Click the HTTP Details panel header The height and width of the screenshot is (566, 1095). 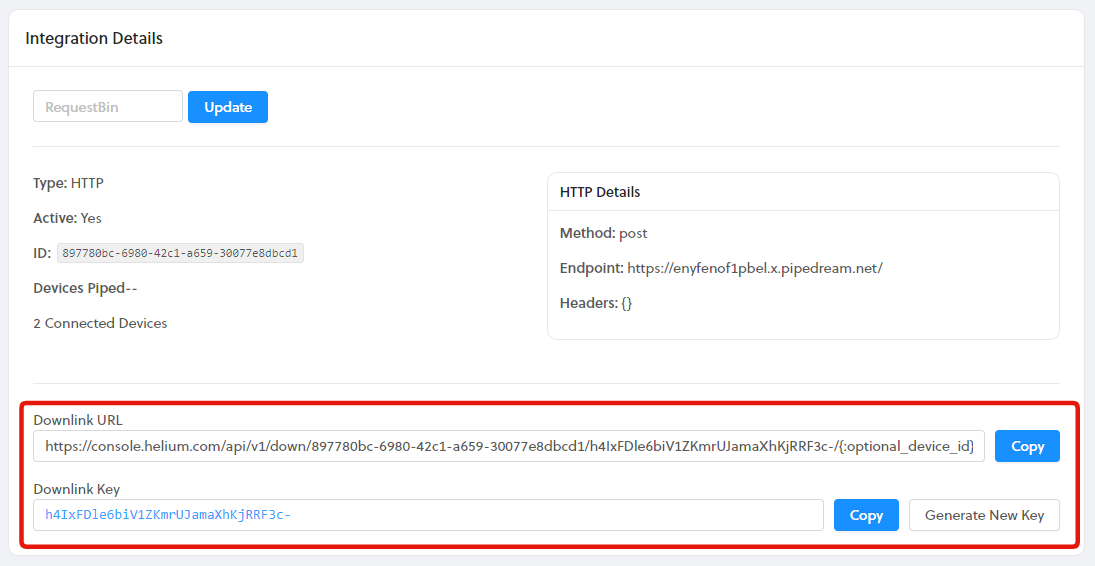(x=600, y=192)
